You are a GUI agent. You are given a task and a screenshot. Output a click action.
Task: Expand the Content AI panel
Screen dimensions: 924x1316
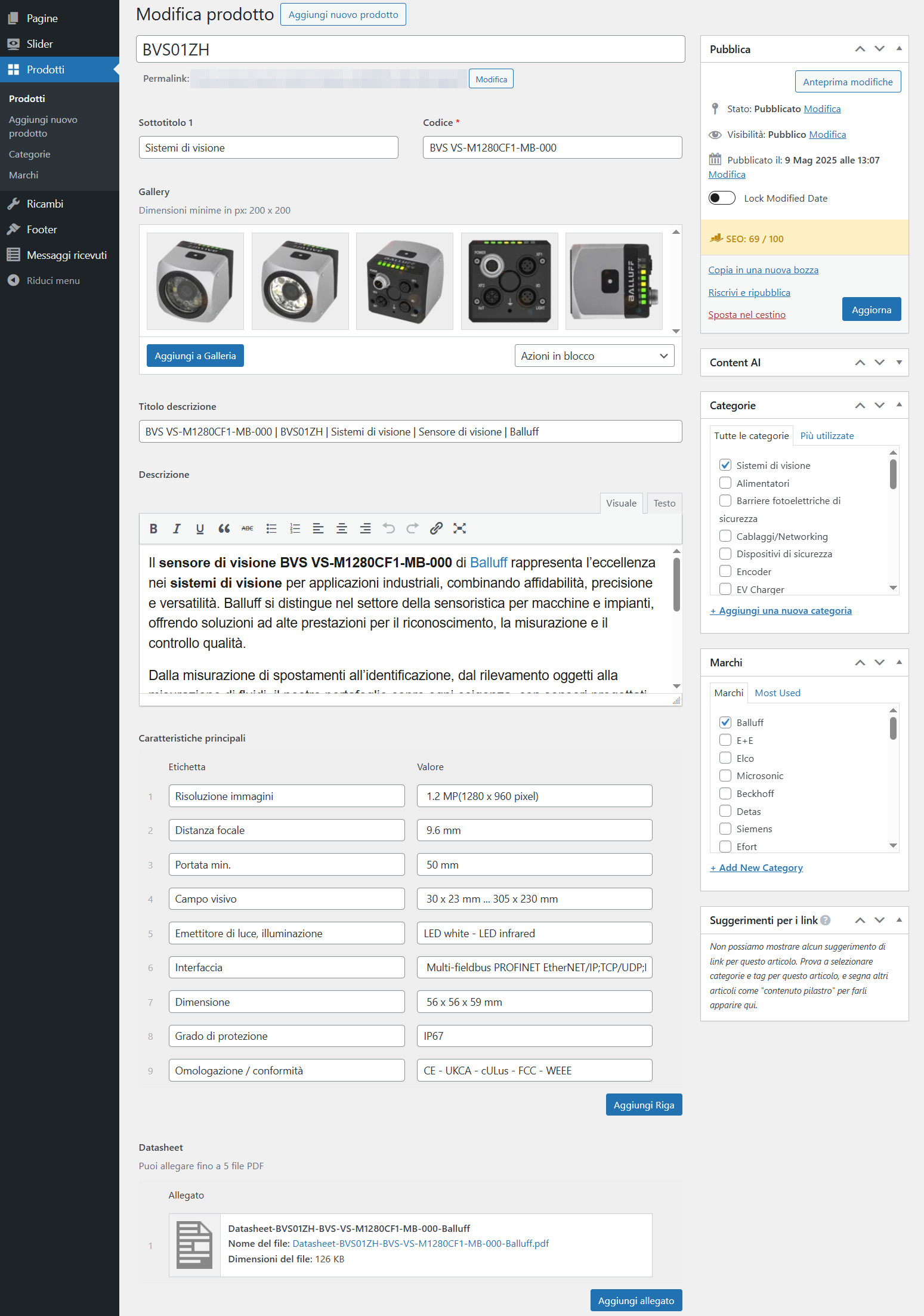[898, 363]
